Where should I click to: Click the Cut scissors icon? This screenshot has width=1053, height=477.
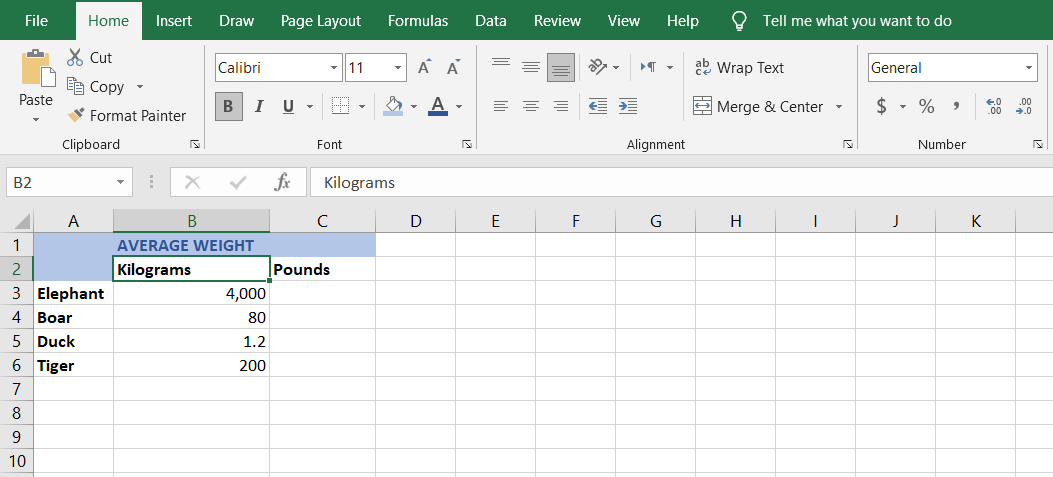click(76, 58)
